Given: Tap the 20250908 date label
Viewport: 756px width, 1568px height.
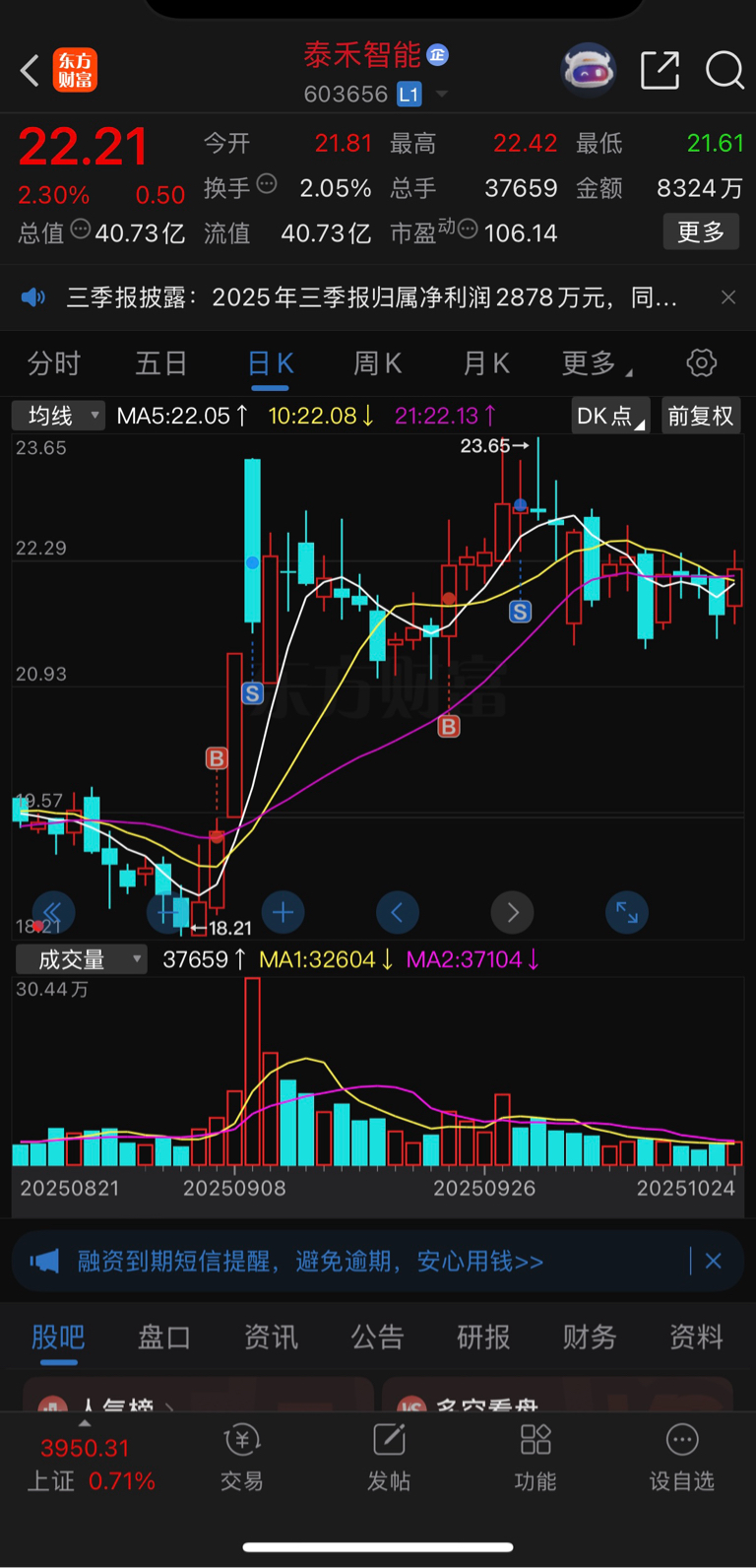Looking at the screenshot, I should (234, 1188).
